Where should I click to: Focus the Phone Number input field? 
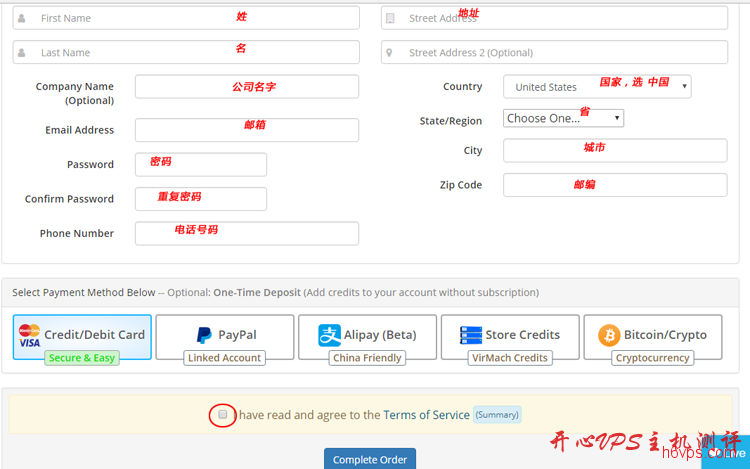click(247, 233)
